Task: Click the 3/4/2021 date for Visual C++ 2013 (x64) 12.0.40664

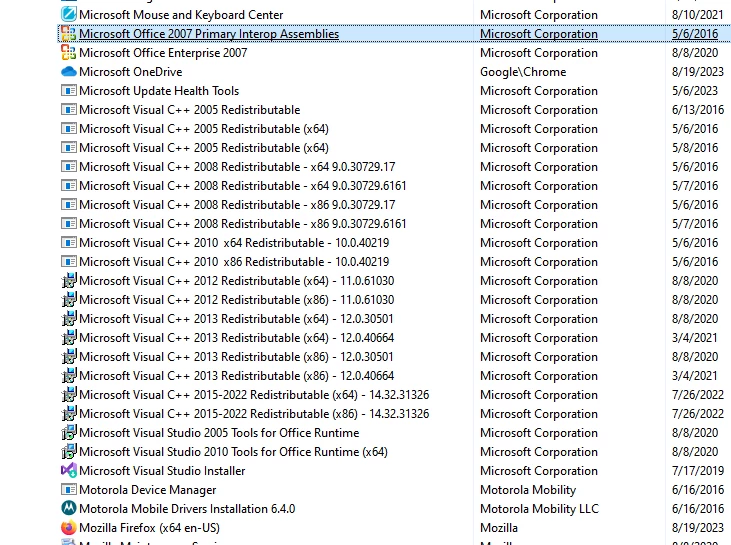Action: point(695,338)
